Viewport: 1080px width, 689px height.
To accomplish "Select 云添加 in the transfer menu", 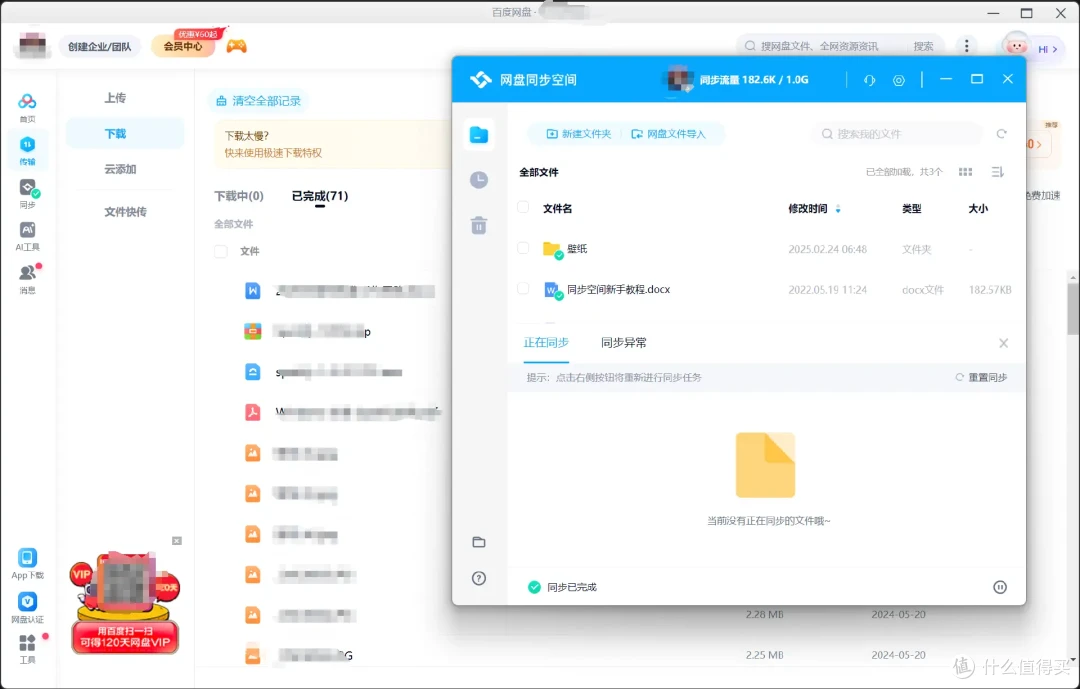I will tap(120, 169).
